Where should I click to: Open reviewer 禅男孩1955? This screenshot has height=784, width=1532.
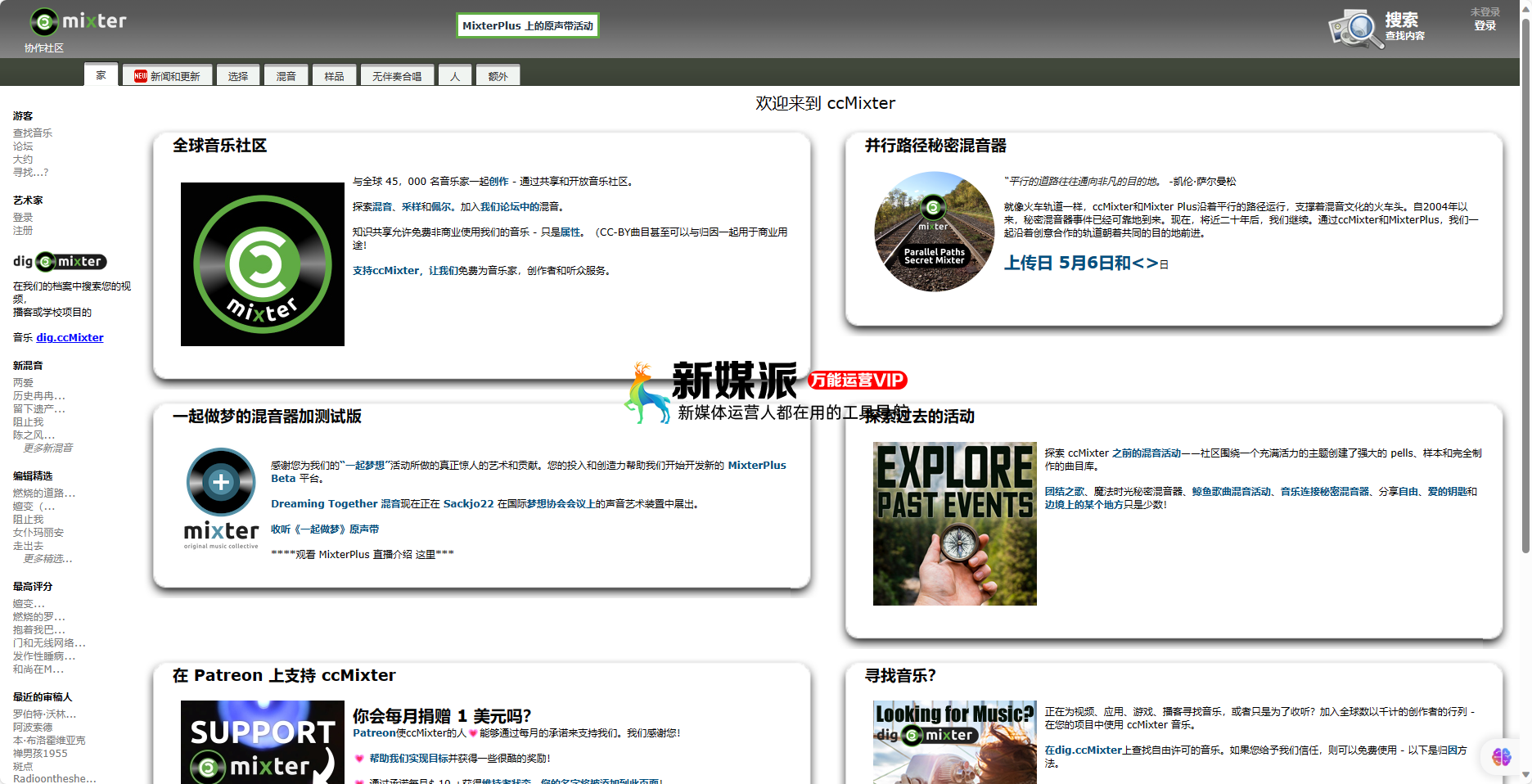click(40, 753)
